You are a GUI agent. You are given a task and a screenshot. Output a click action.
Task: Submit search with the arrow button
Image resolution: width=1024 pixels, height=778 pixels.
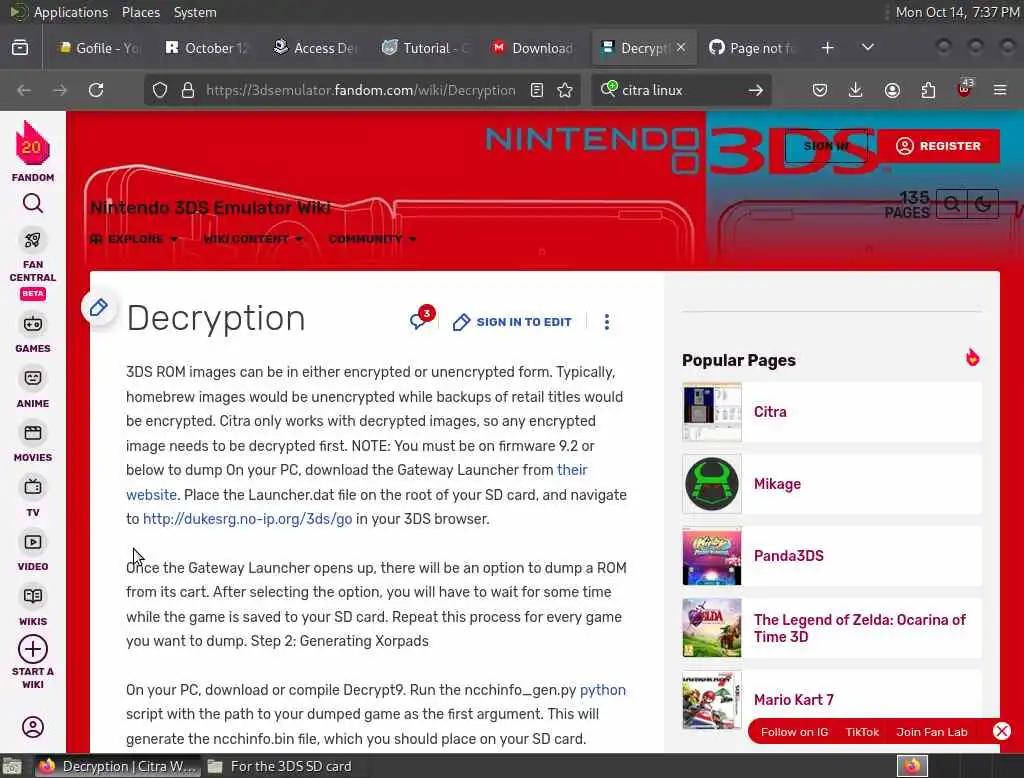click(x=756, y=90)
